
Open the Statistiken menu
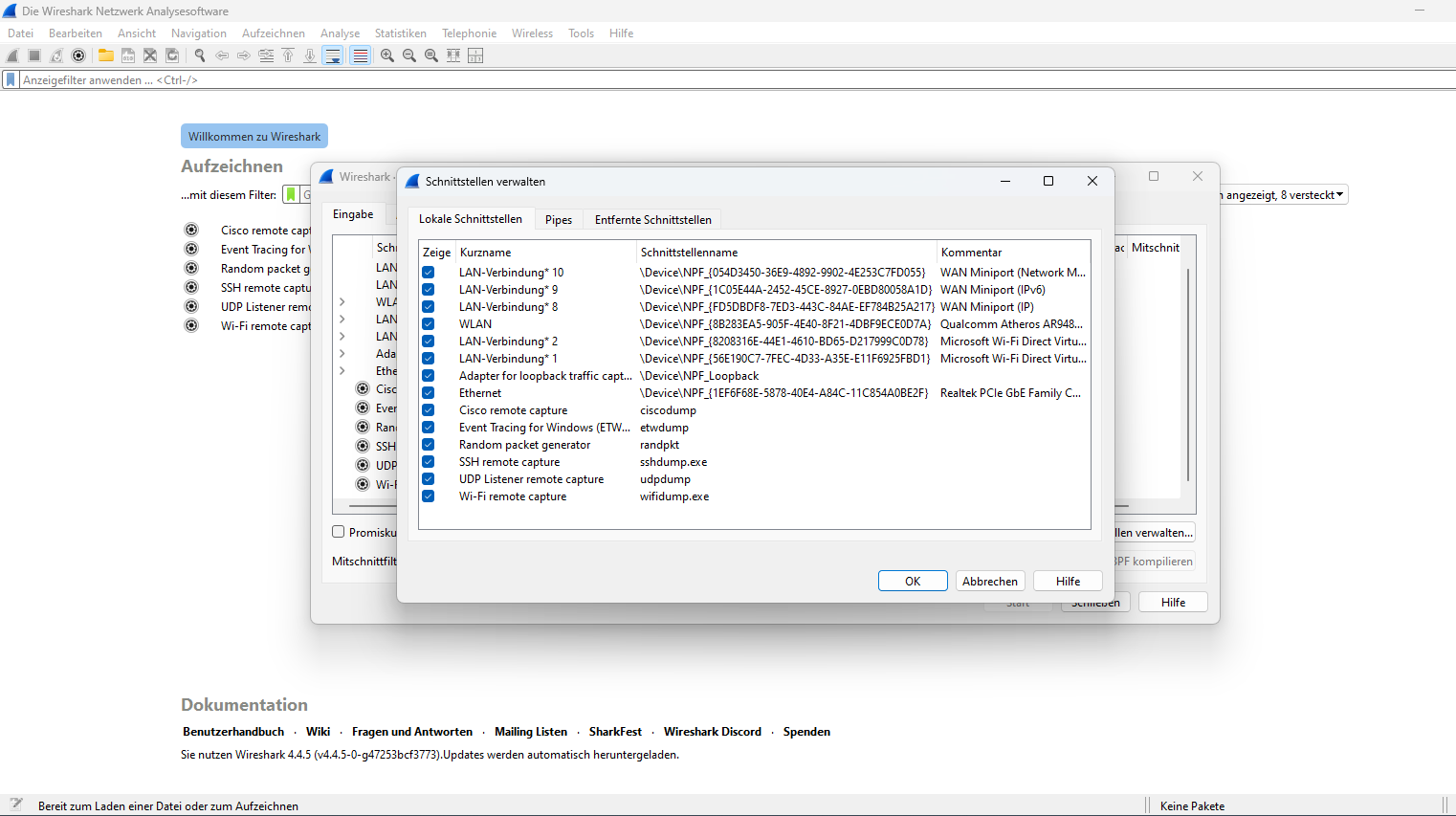(x=401, y=33)
